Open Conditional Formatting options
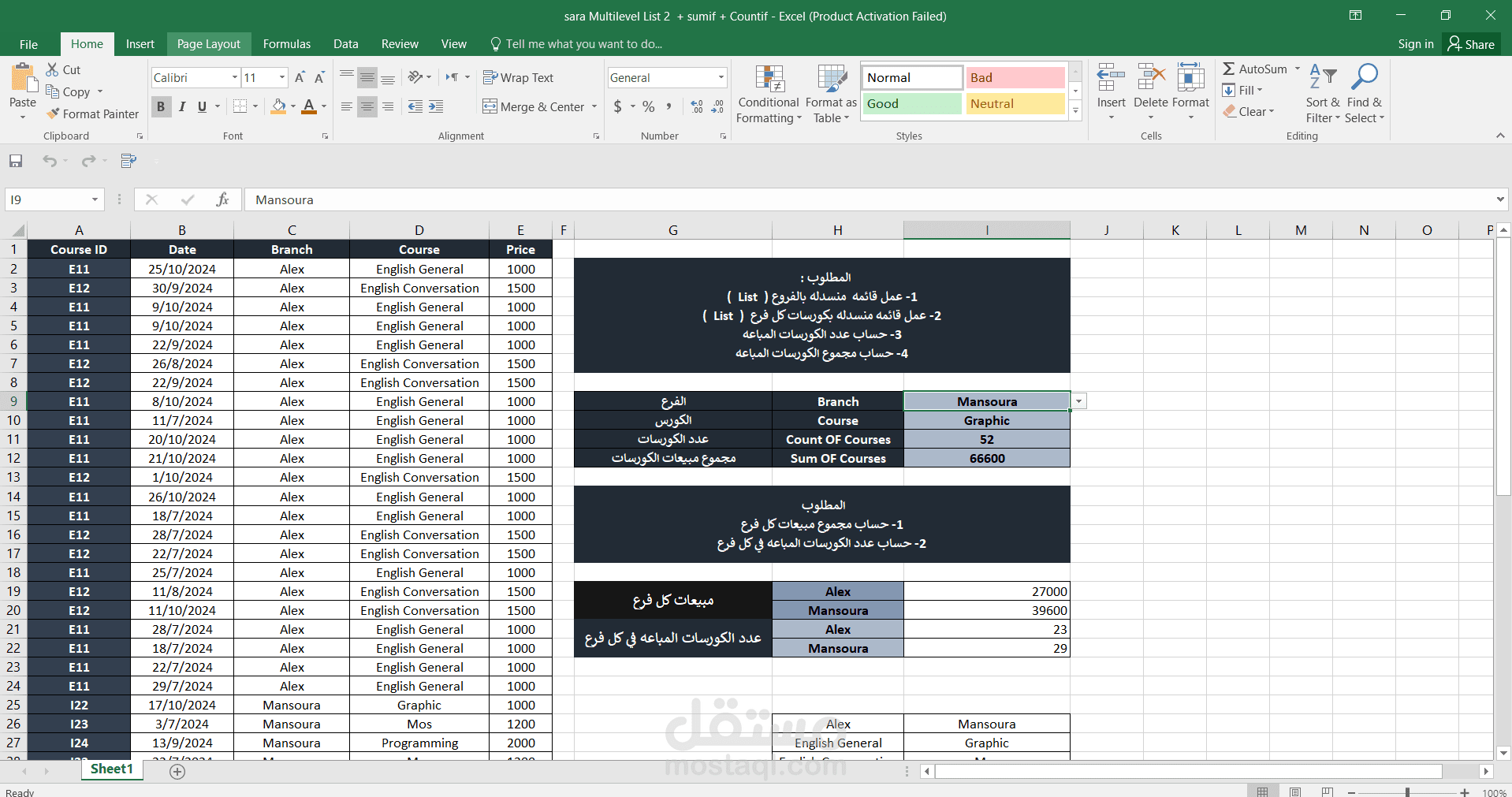 [768, 92]
